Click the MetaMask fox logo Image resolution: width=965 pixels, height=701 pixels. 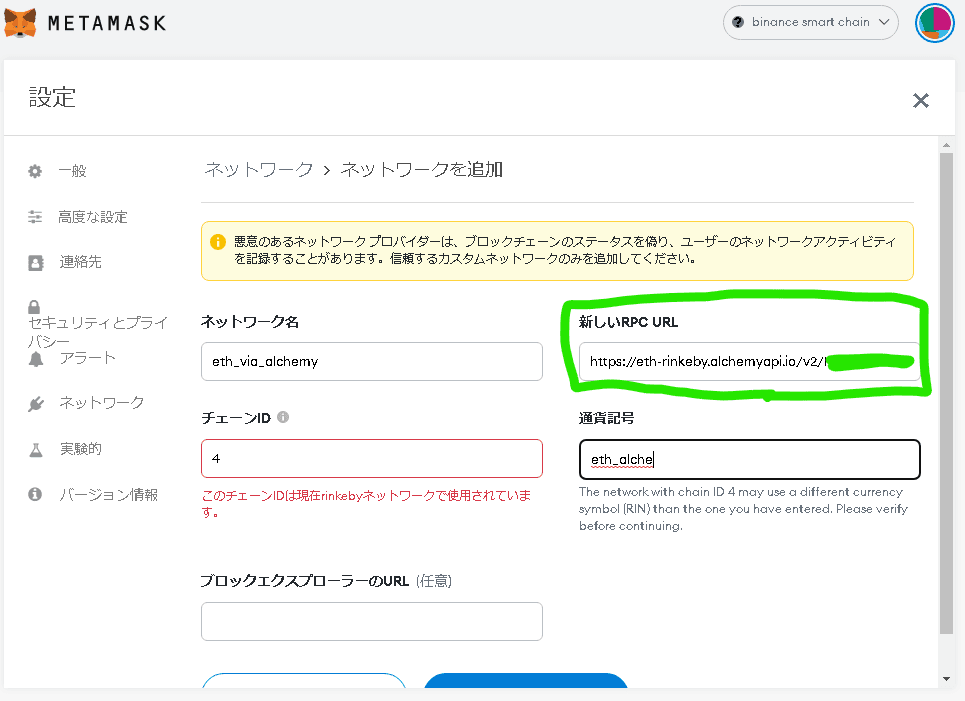(x=22, y=22)
